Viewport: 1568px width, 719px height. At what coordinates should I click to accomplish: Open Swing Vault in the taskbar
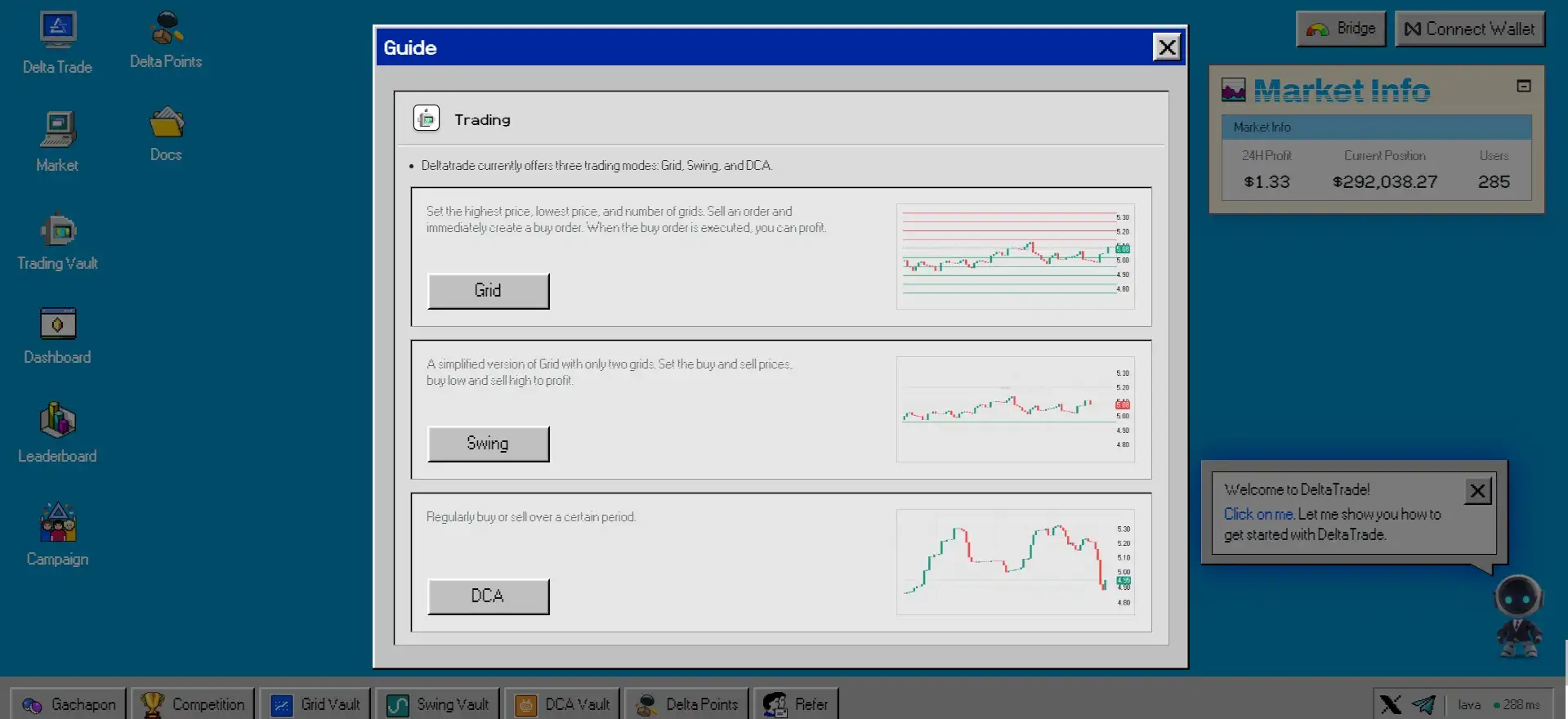coord(438,704)
